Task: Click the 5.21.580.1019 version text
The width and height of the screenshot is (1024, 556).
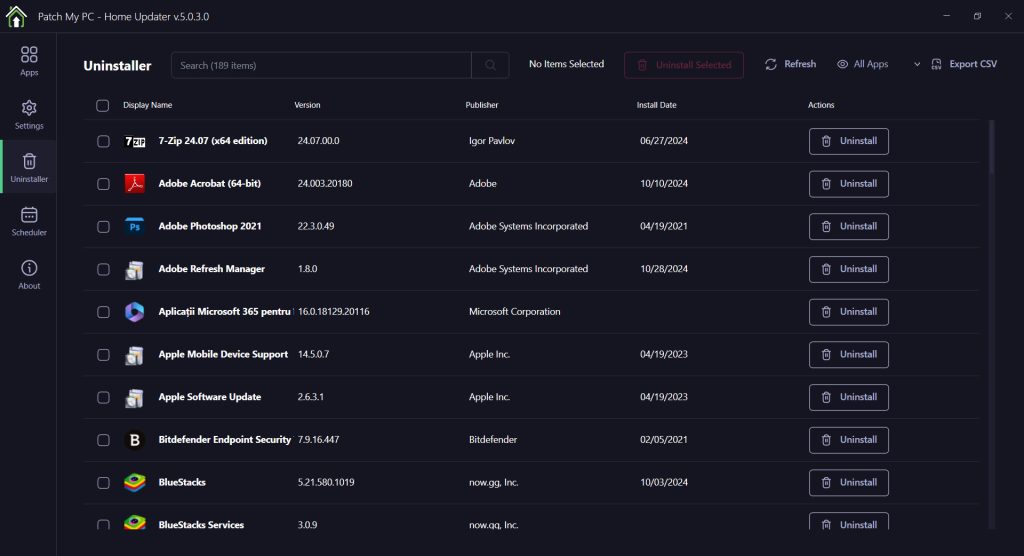Action: click(x=326, y=483)
